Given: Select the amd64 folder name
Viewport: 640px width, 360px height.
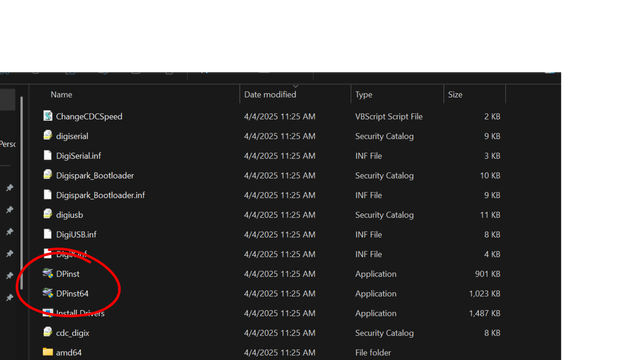Looking at the screenshot, I should coord(69,352).
